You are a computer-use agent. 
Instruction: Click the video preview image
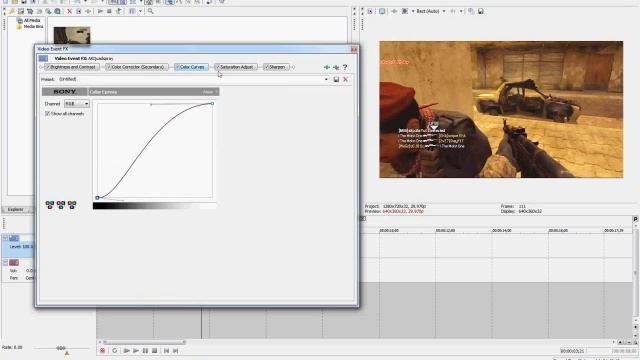point(501,109)
